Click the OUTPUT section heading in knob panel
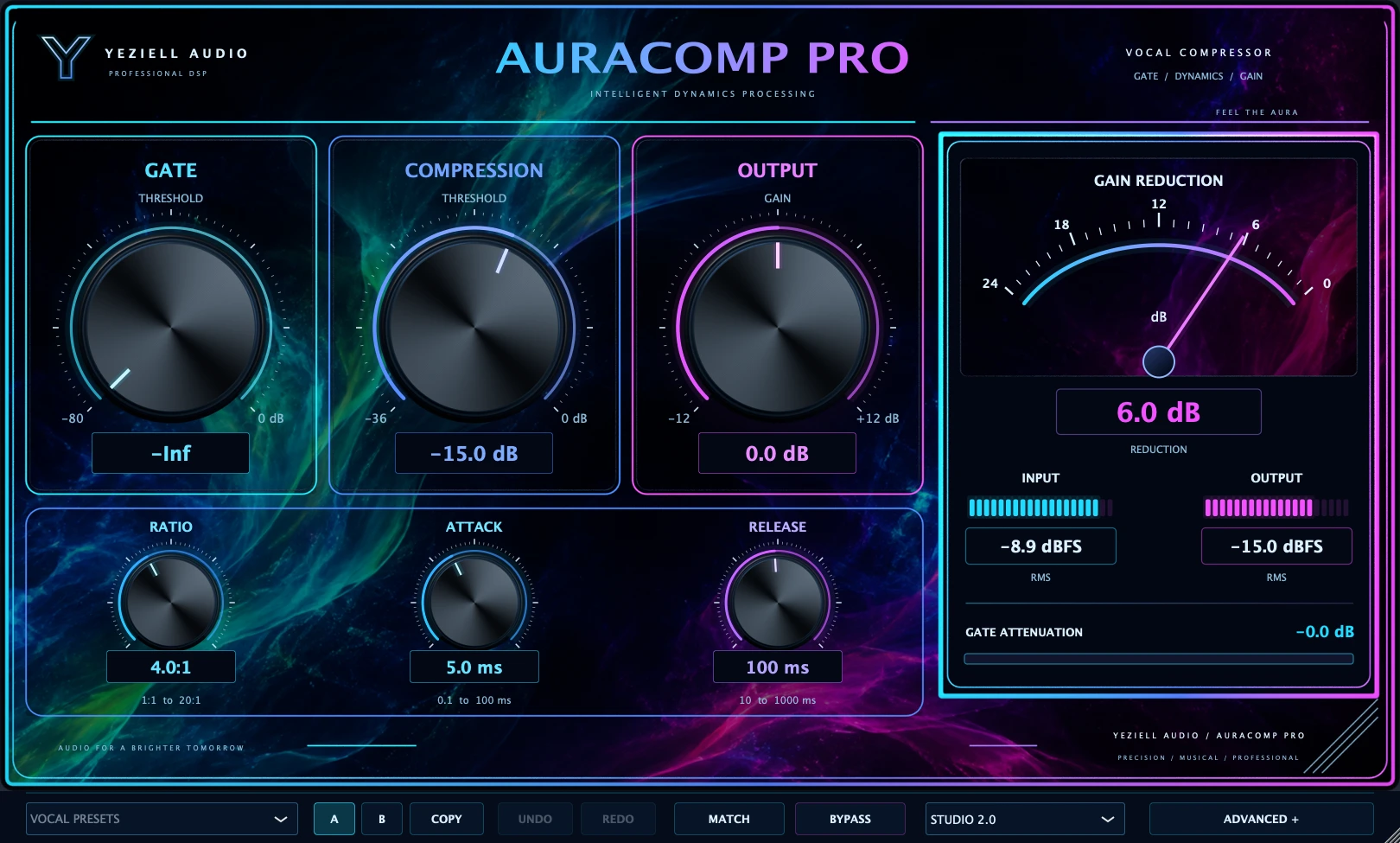Image resolution: width=1400 pixels, height=843 pixels. click(x=777, y=170)
